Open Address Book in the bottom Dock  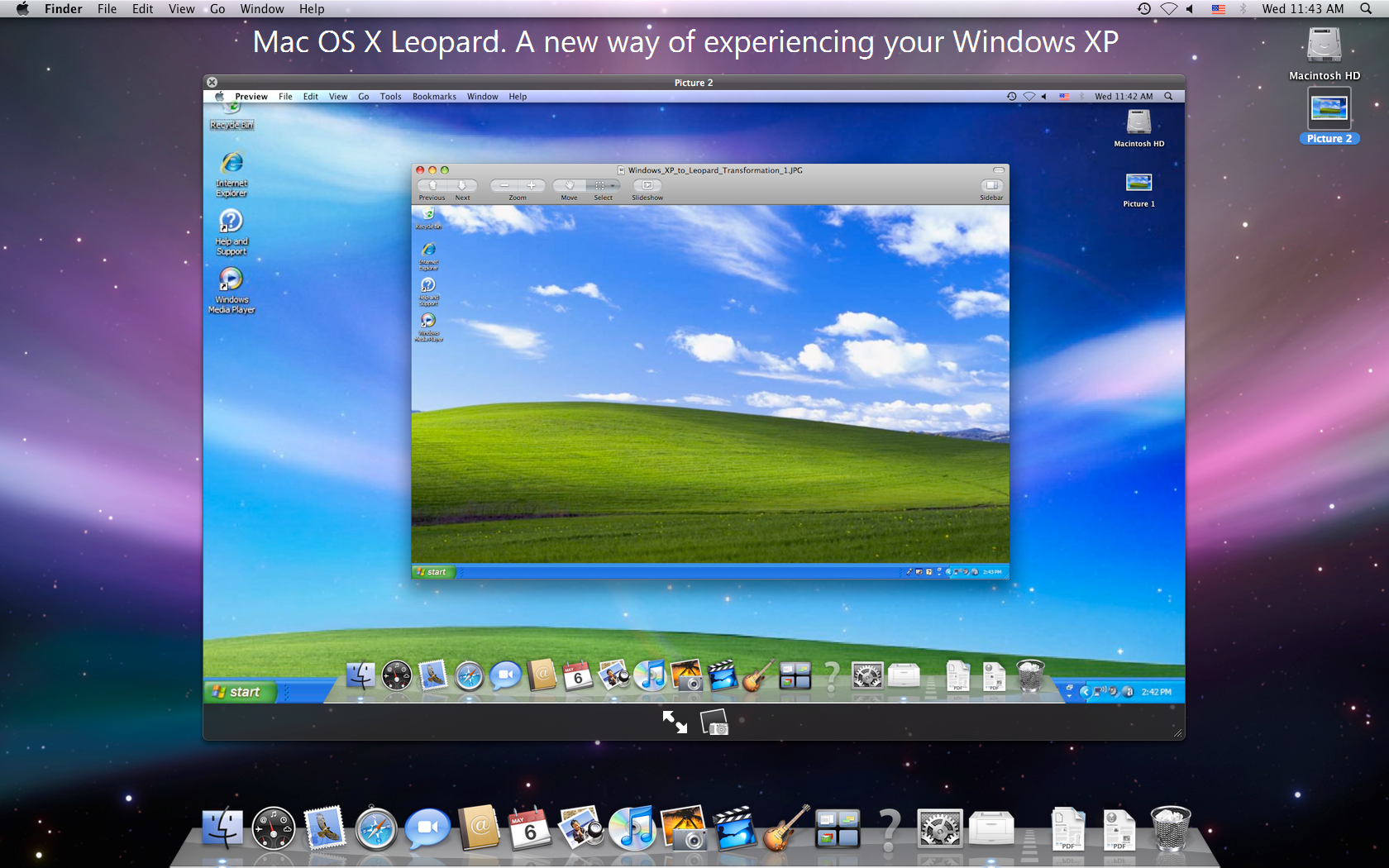[x=480, y=828]
